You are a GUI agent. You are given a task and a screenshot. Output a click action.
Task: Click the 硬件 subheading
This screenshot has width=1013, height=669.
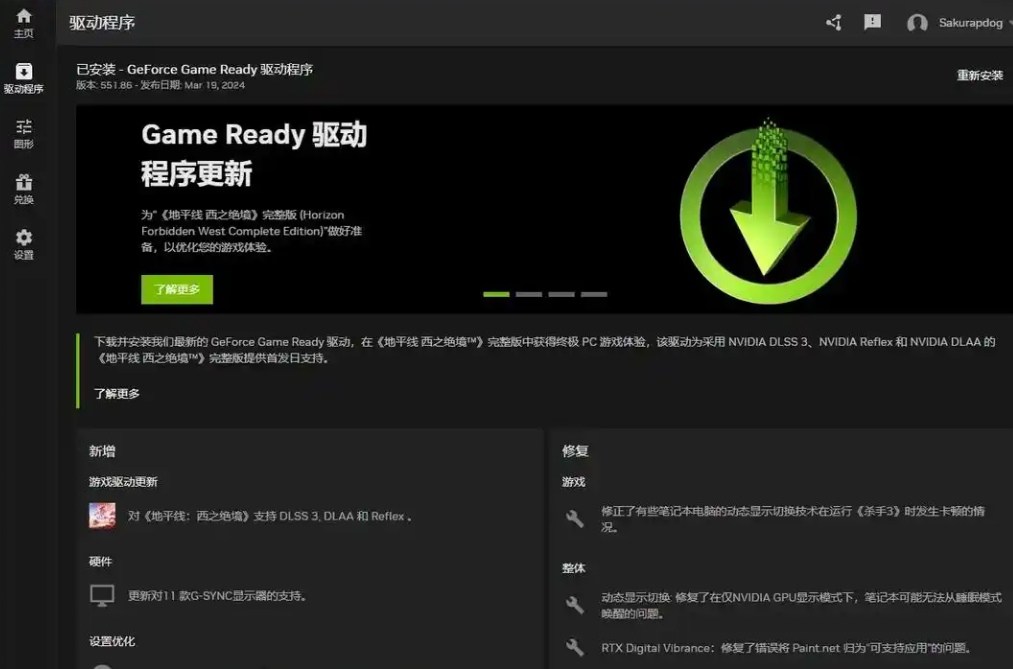pos(100,561)
